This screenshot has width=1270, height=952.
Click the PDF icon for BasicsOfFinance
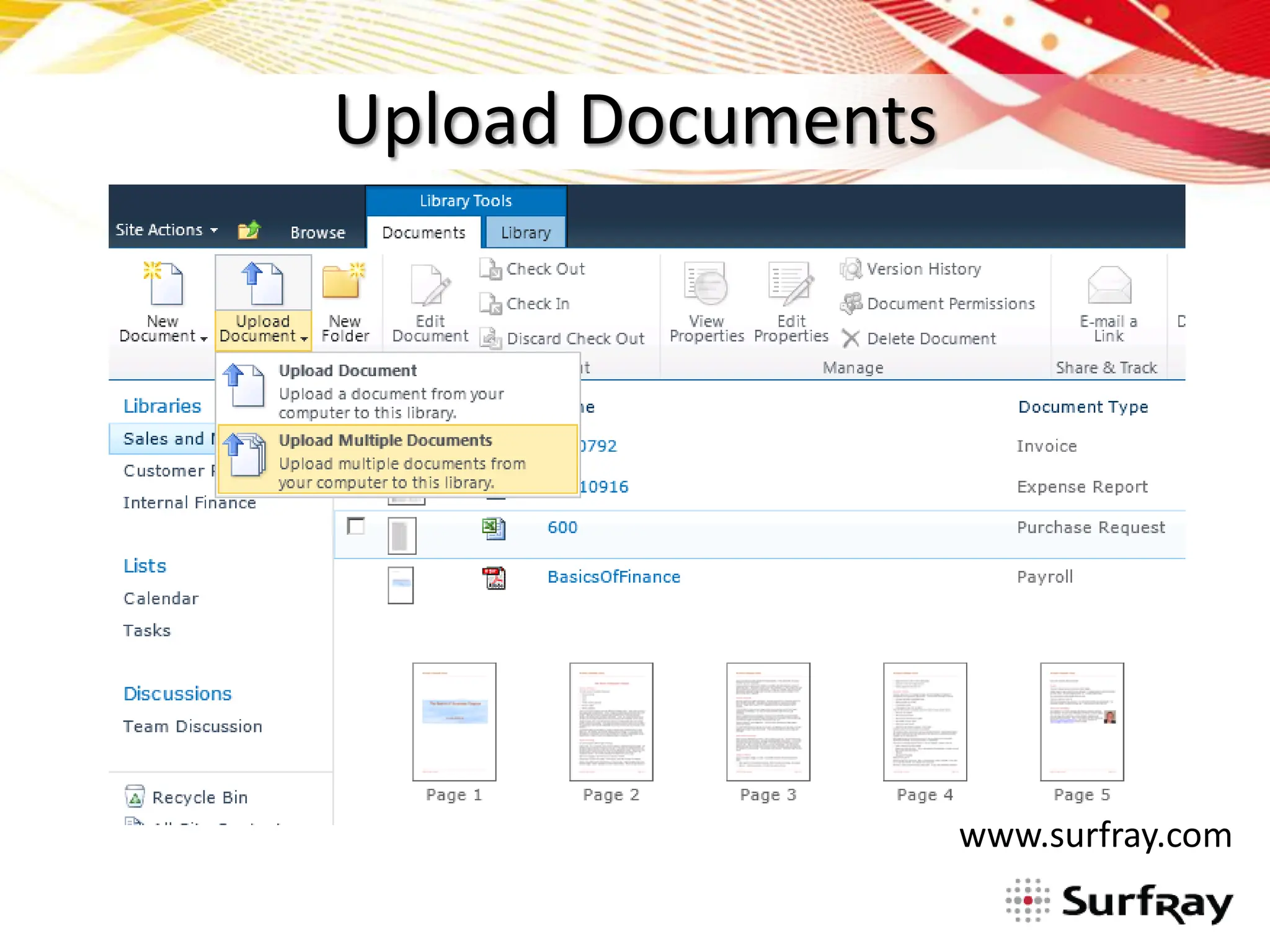pyautogui.click(x=494, y=578)
